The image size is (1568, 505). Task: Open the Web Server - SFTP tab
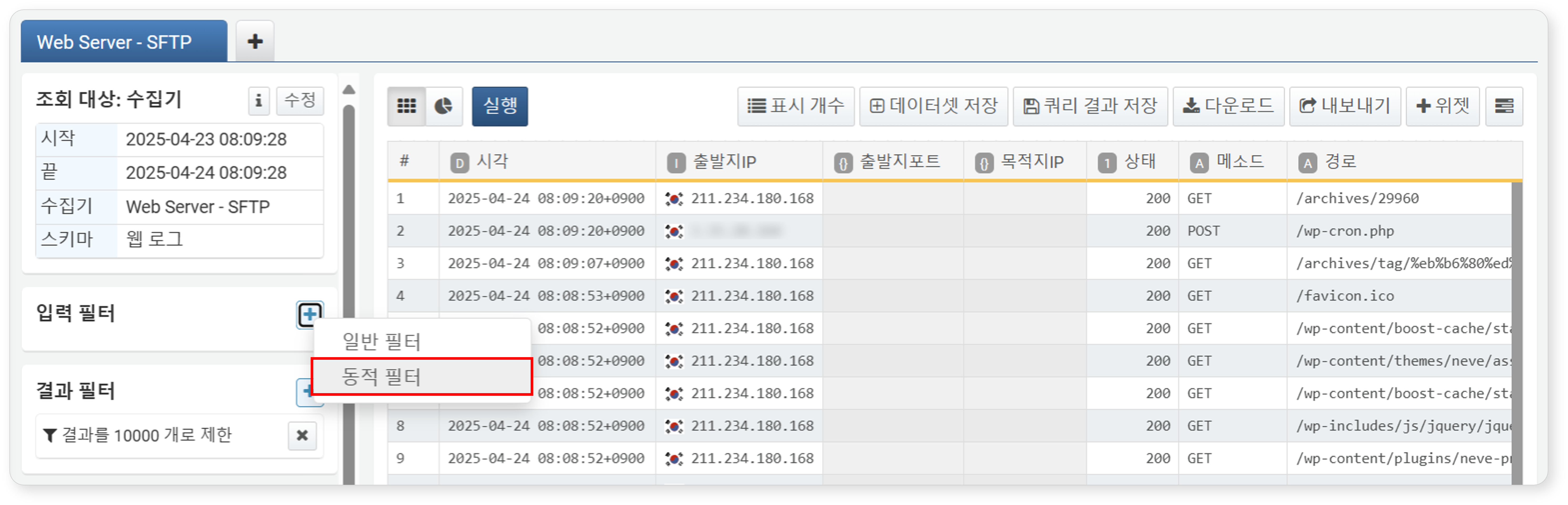click(x=124, y=41)
